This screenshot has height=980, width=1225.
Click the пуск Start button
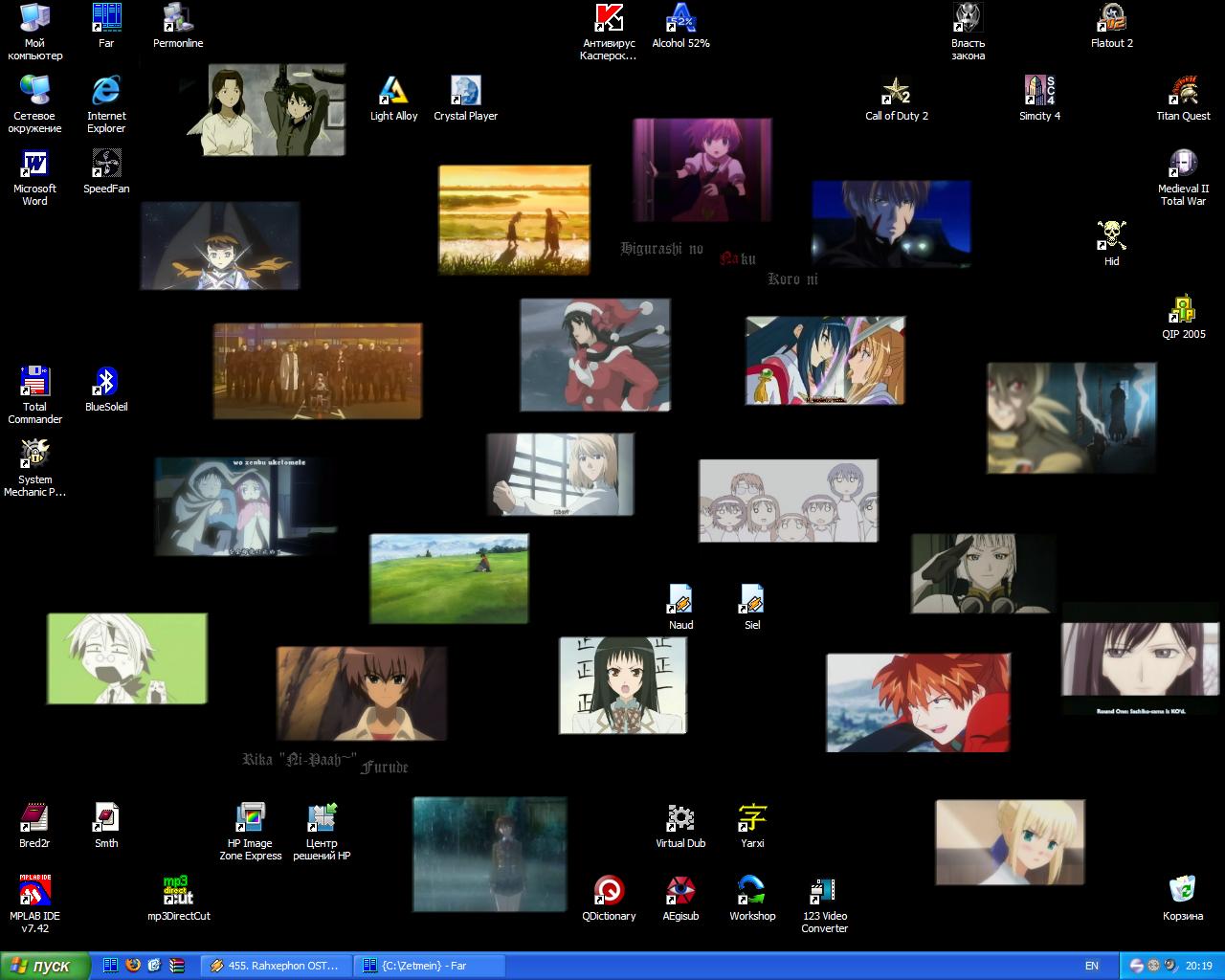45,966
